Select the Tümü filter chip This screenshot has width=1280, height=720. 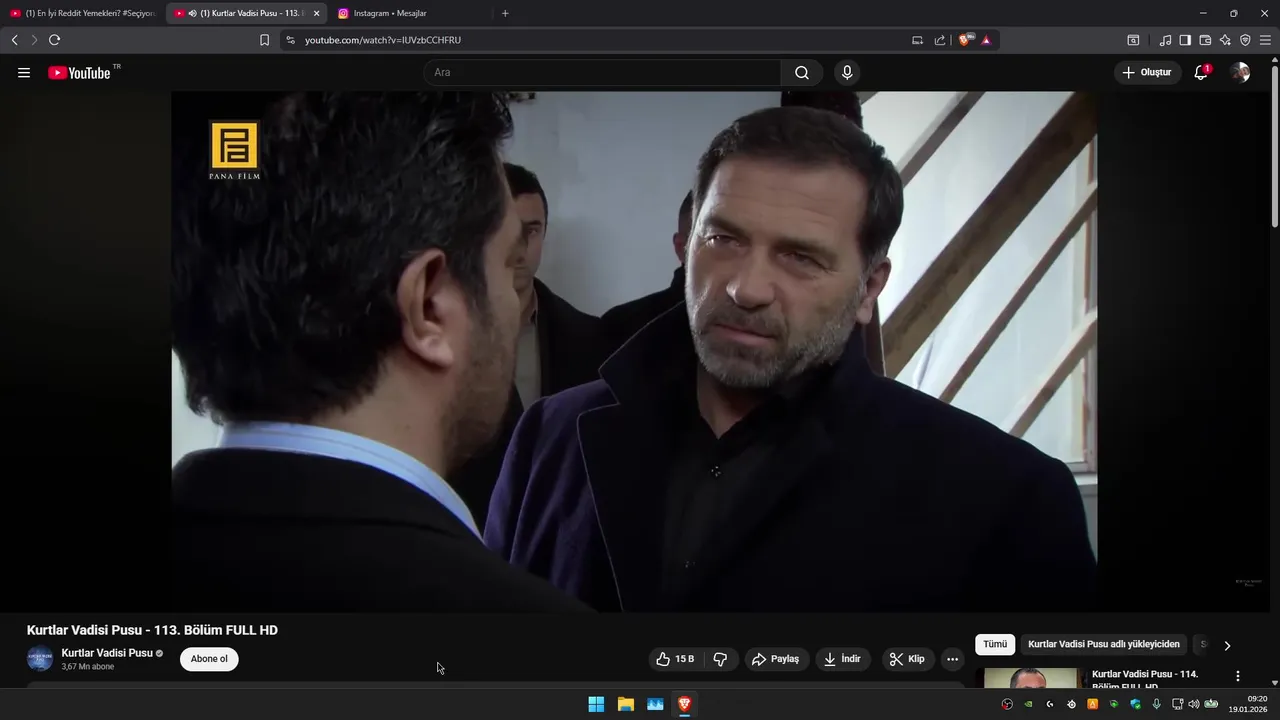pyautogui.click(x=995, y=645)
